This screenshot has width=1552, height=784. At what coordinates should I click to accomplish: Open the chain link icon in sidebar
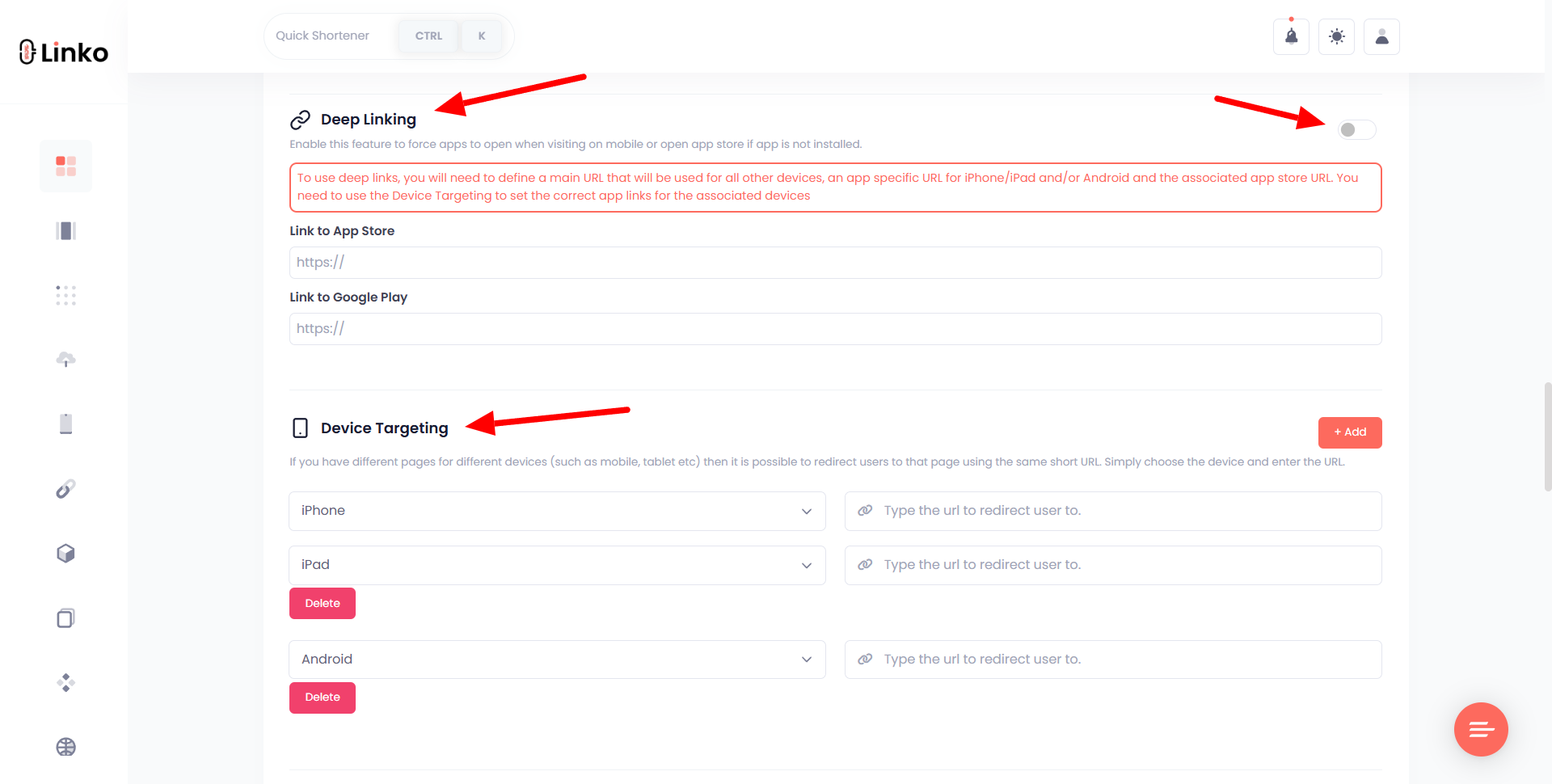[x=65, y=489]
